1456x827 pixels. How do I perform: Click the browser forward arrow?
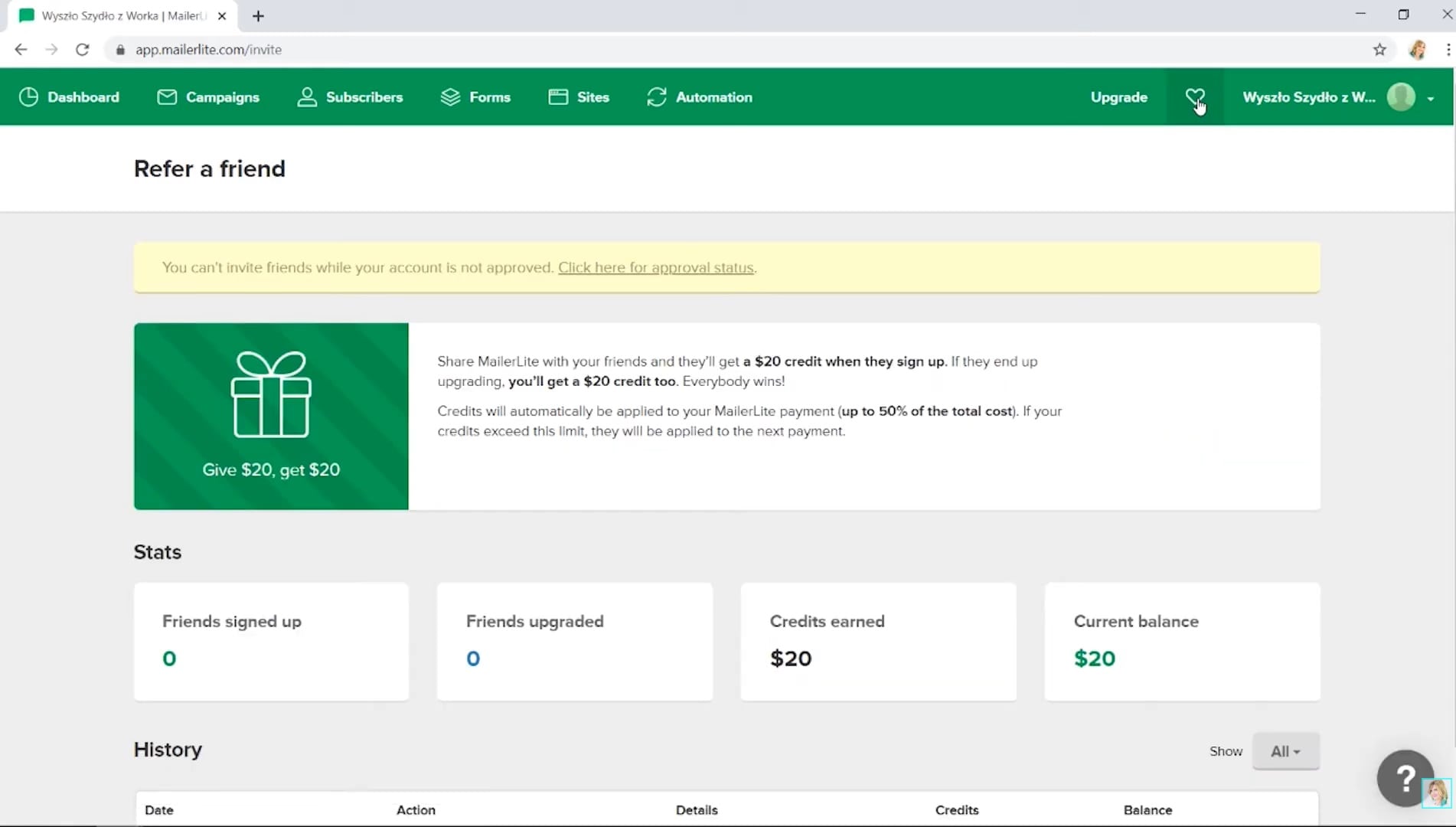pos(51,50)
